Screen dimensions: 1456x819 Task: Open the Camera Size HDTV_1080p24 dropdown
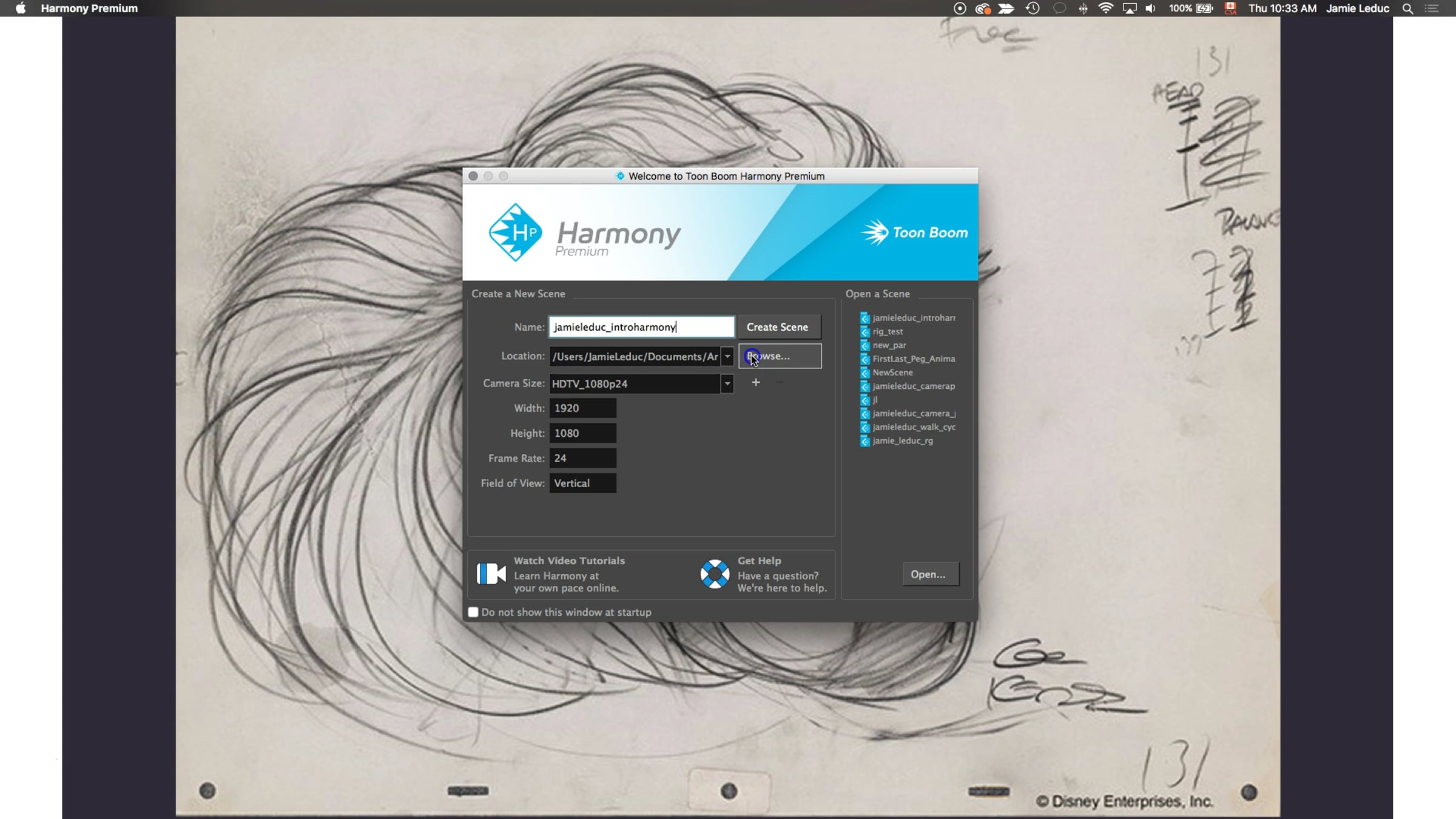click(727, 383)
